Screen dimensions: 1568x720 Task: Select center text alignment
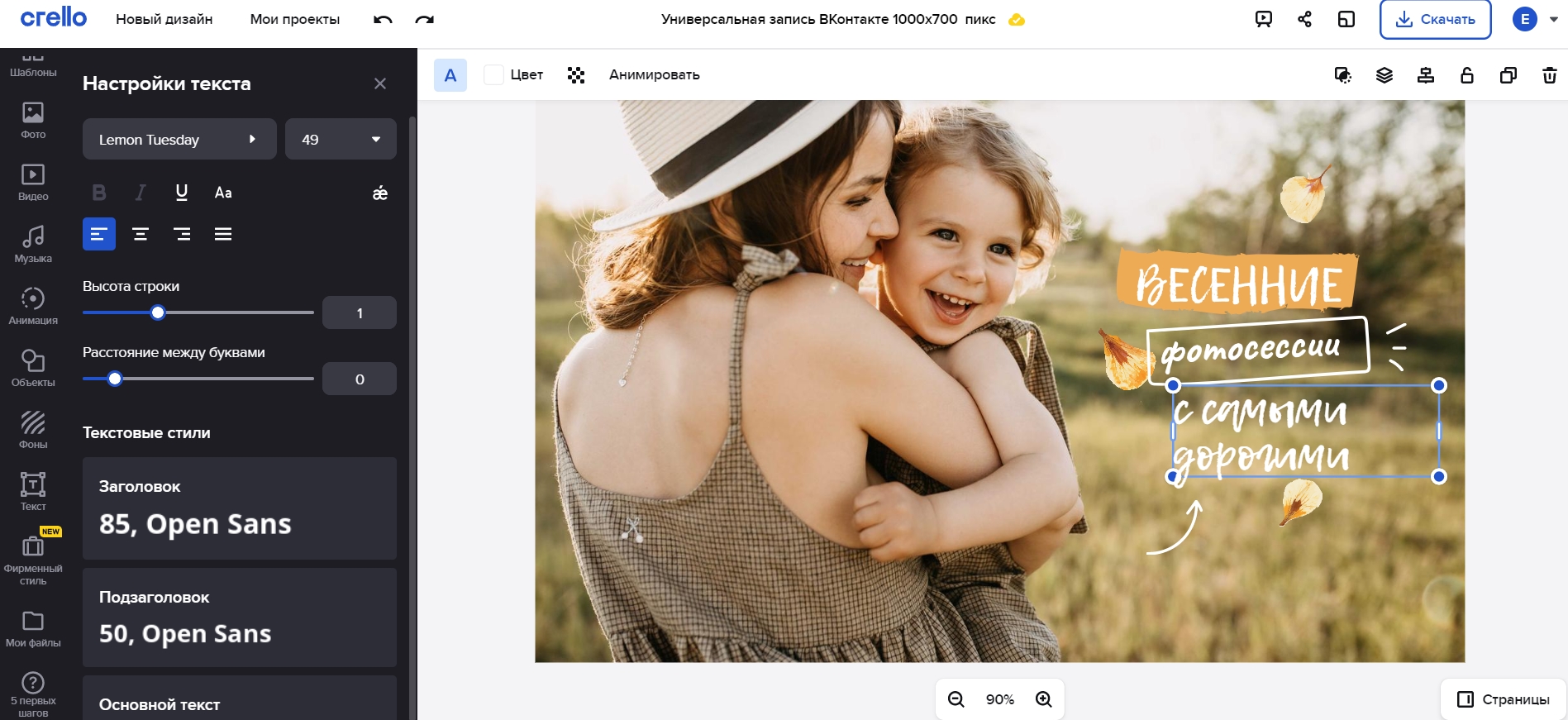click(x=141, y=234)
